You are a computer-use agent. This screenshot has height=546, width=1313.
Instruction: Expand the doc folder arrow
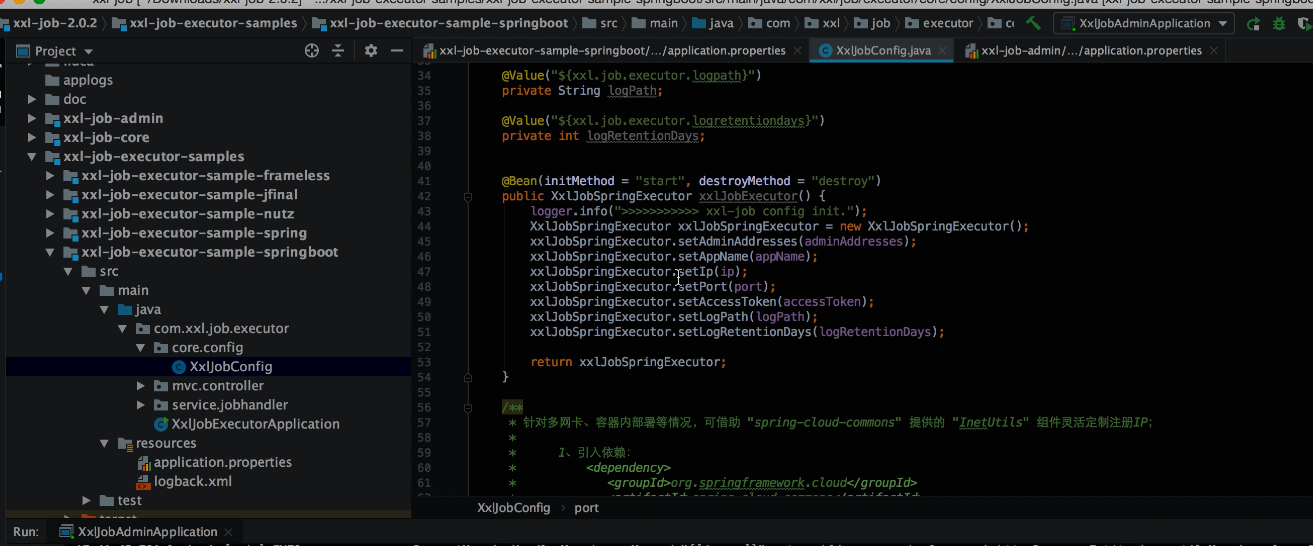tap(32, 99)
